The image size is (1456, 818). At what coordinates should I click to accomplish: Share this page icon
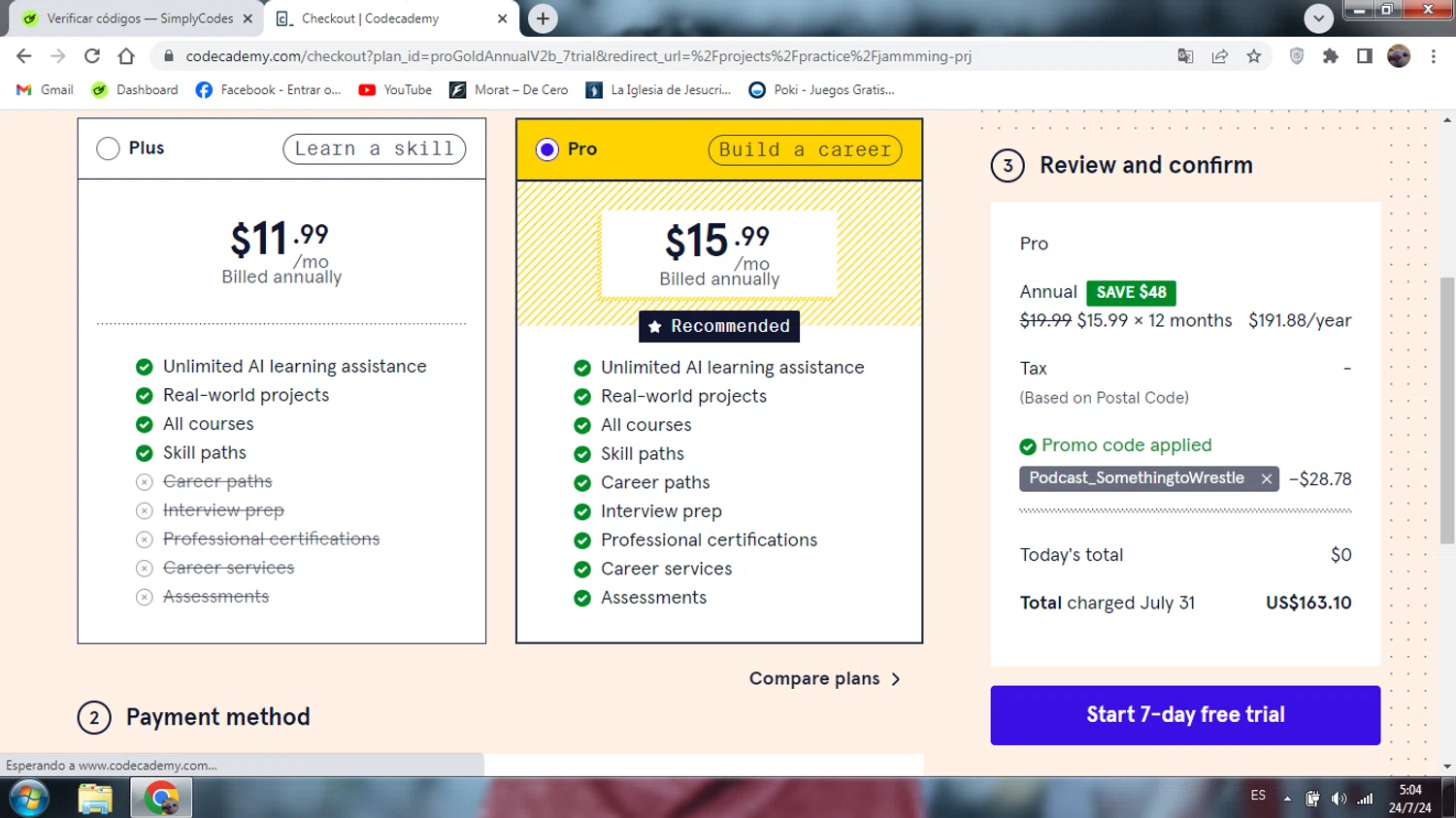coord(1220,56)
